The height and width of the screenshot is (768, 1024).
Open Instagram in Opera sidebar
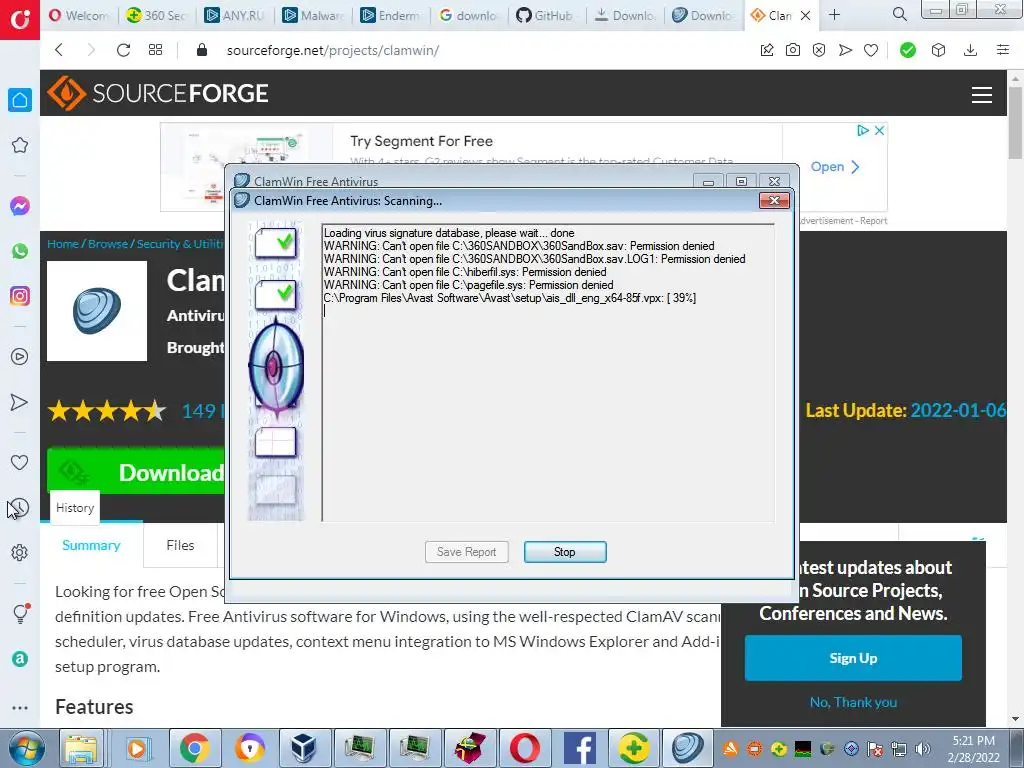20,296
